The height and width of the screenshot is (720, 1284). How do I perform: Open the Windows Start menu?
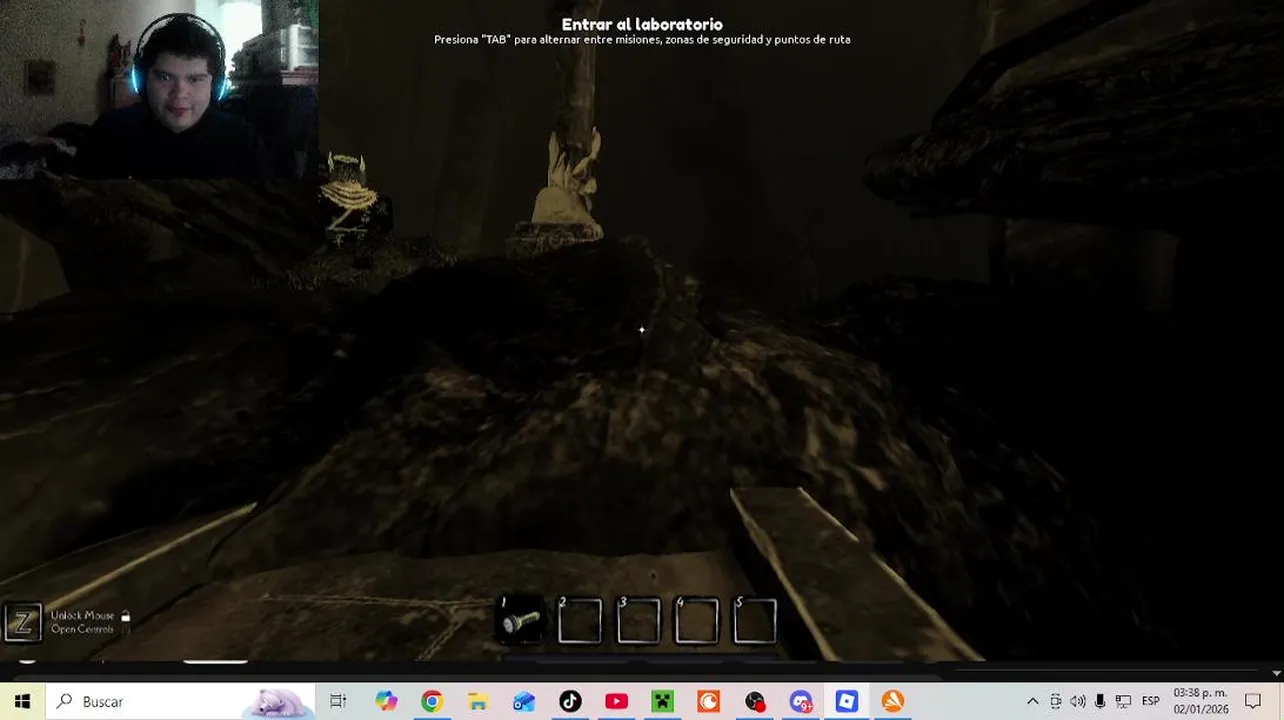22,701
